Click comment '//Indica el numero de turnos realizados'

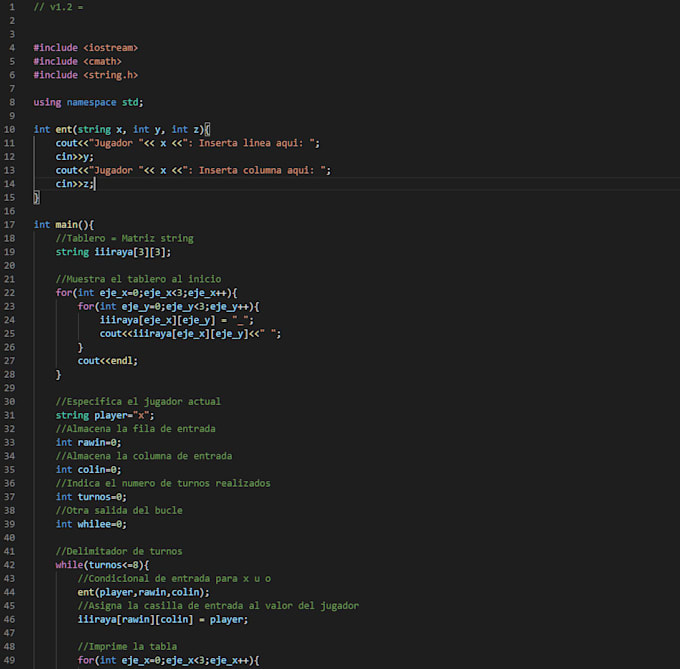163,483
